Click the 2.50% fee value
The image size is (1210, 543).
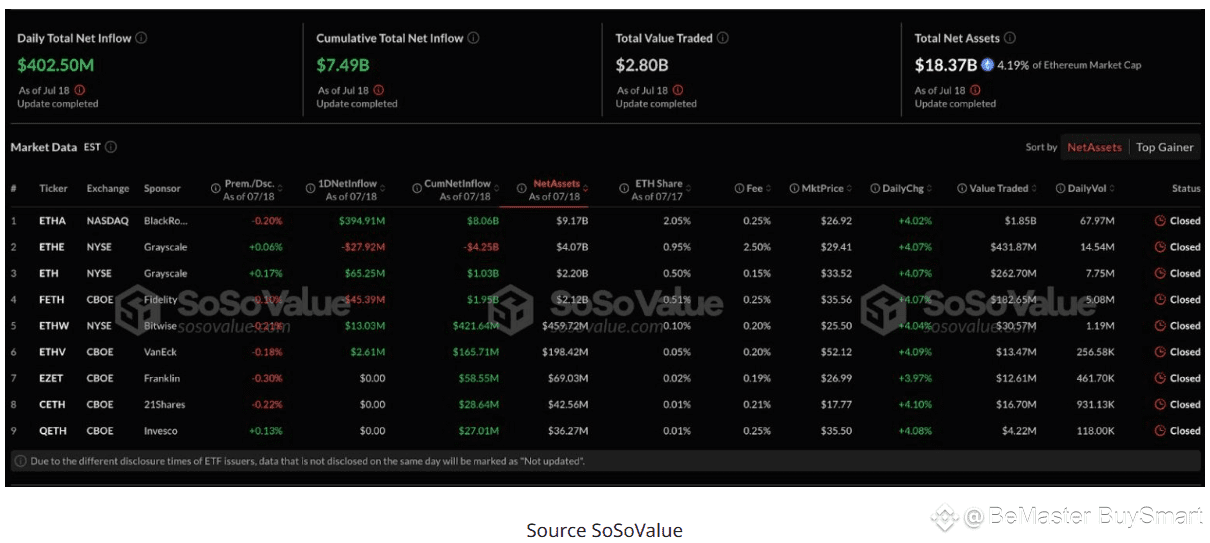(757, 247)
